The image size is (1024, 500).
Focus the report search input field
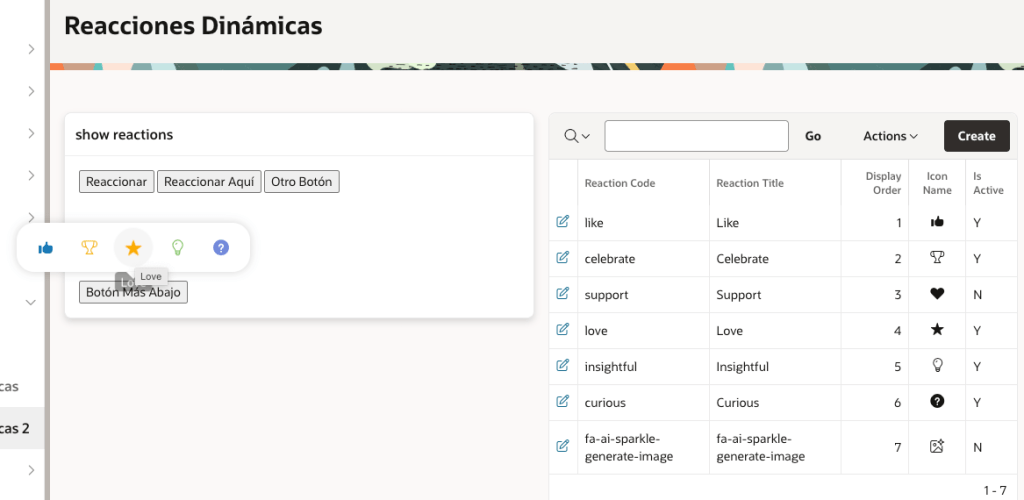696,136
